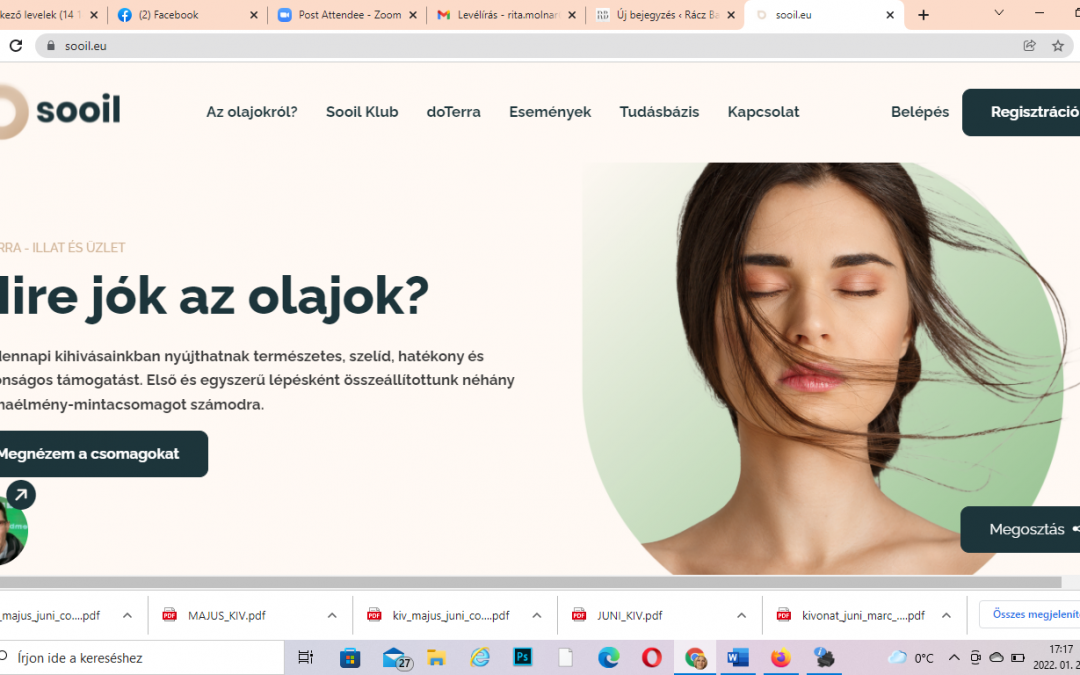Open Photoshop from the Windows taskbar
The width and height of the screenshot is (1080, 675).
pyautogui.click(x=522, y=657)
